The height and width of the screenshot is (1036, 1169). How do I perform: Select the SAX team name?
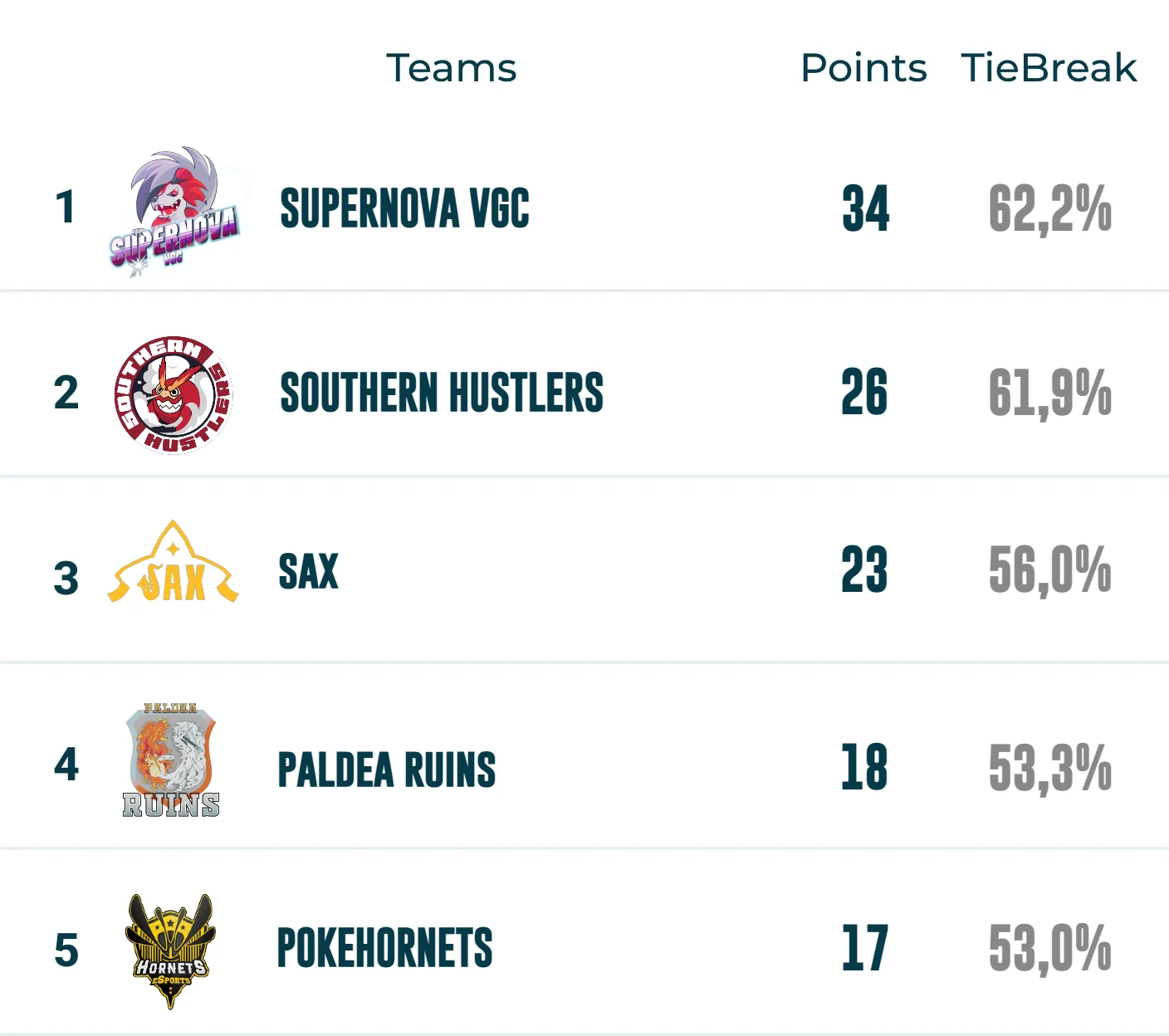308,571
